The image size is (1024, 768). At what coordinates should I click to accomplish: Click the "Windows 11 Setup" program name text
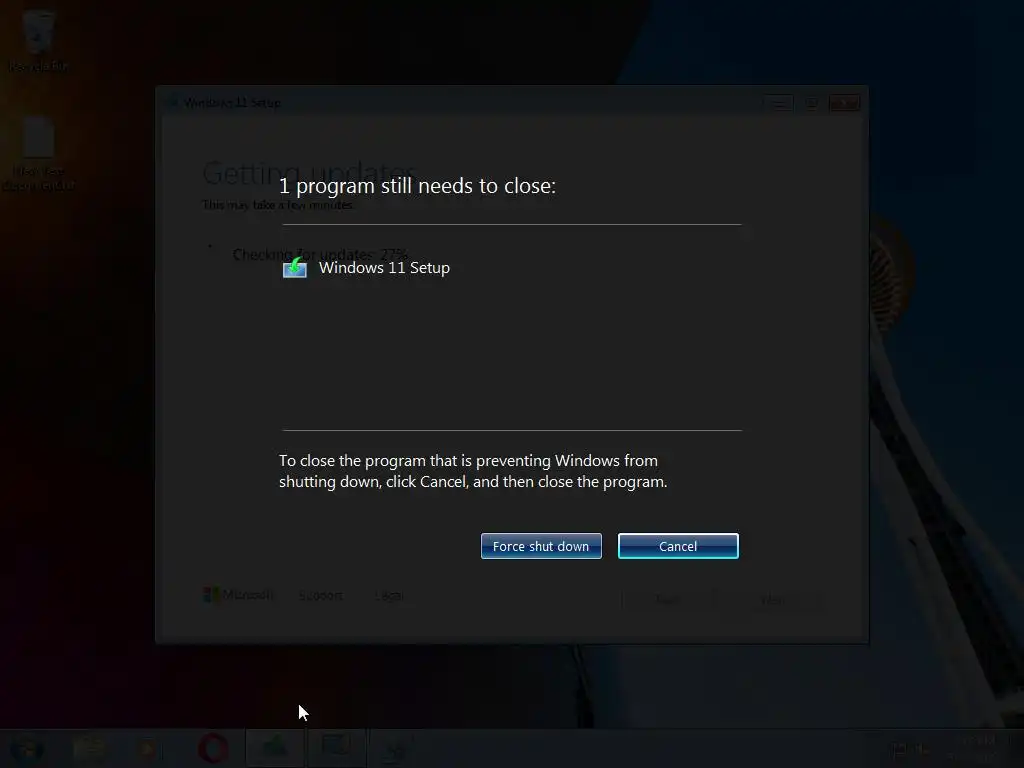click(x=384, y=268)
